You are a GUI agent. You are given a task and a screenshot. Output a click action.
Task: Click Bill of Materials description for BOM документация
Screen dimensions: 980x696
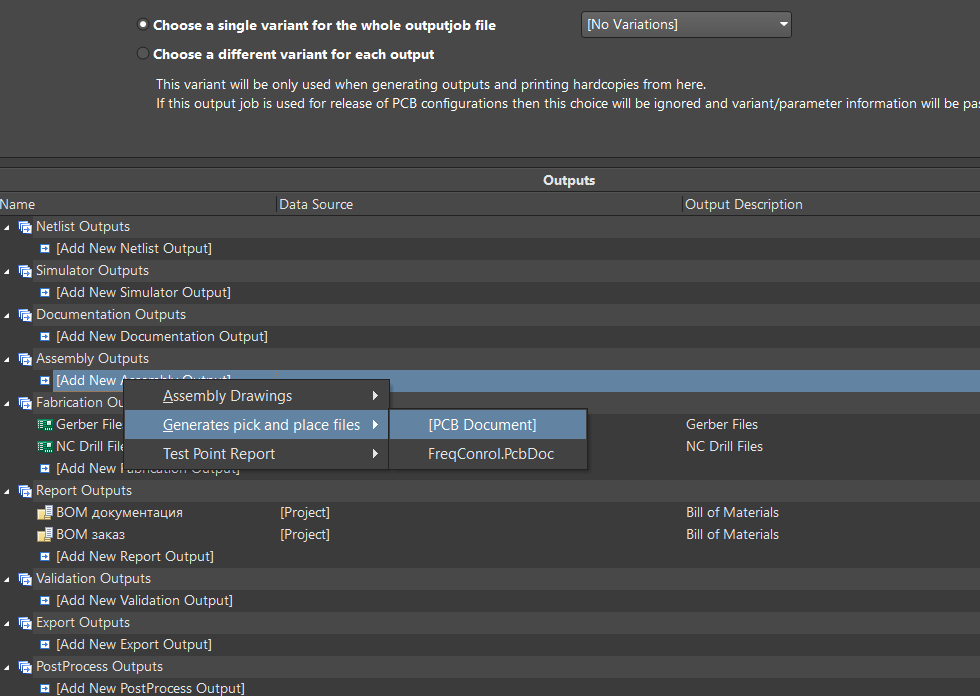(732, 513)
